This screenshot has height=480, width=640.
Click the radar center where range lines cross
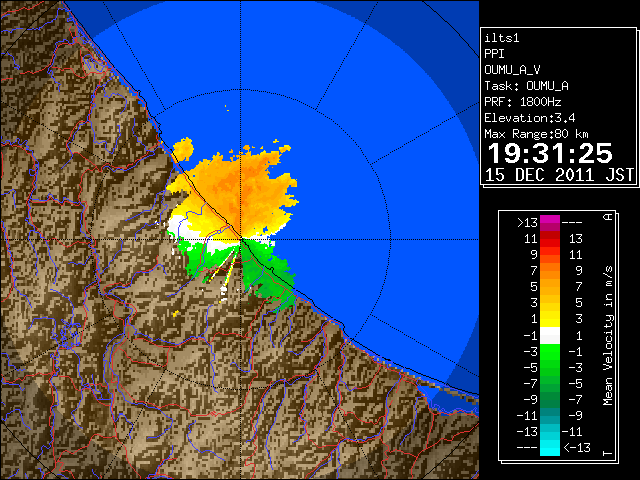point(241,239)
